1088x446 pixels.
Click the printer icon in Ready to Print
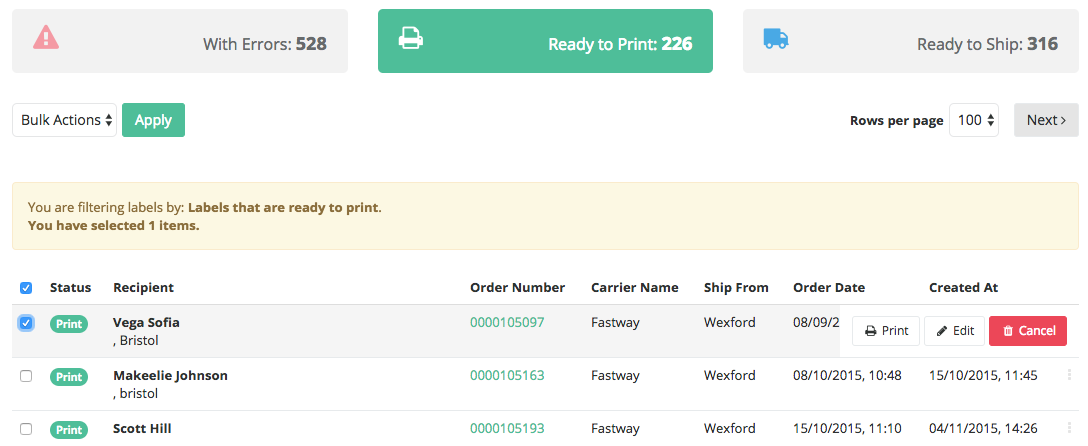pos(410,37)
